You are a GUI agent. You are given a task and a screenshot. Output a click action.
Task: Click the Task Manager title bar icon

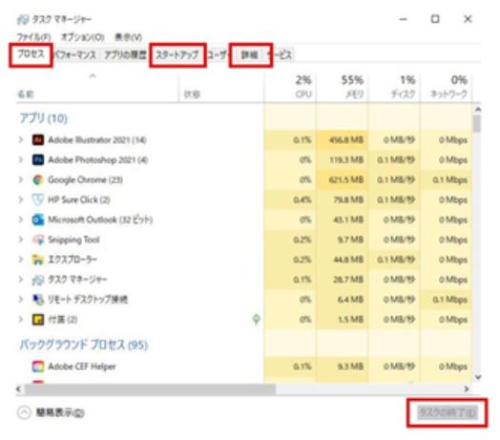coord(23,20)
